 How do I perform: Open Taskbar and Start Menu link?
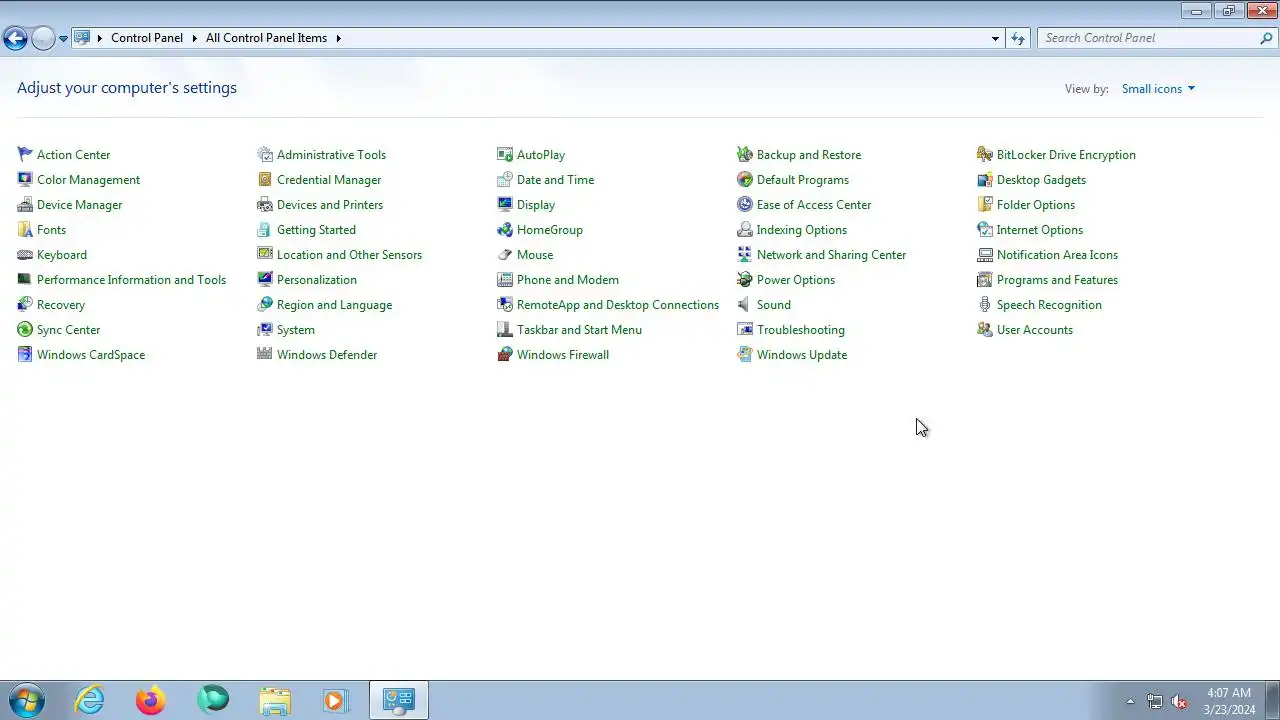pyautogui.click(x=579, y=330)
